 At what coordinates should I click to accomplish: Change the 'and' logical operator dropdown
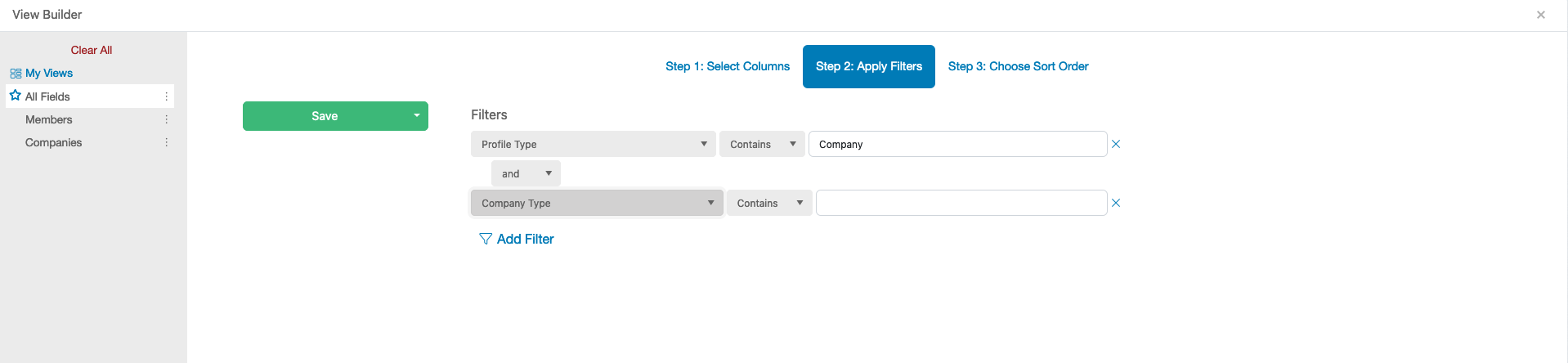click(x=526, y=173)
